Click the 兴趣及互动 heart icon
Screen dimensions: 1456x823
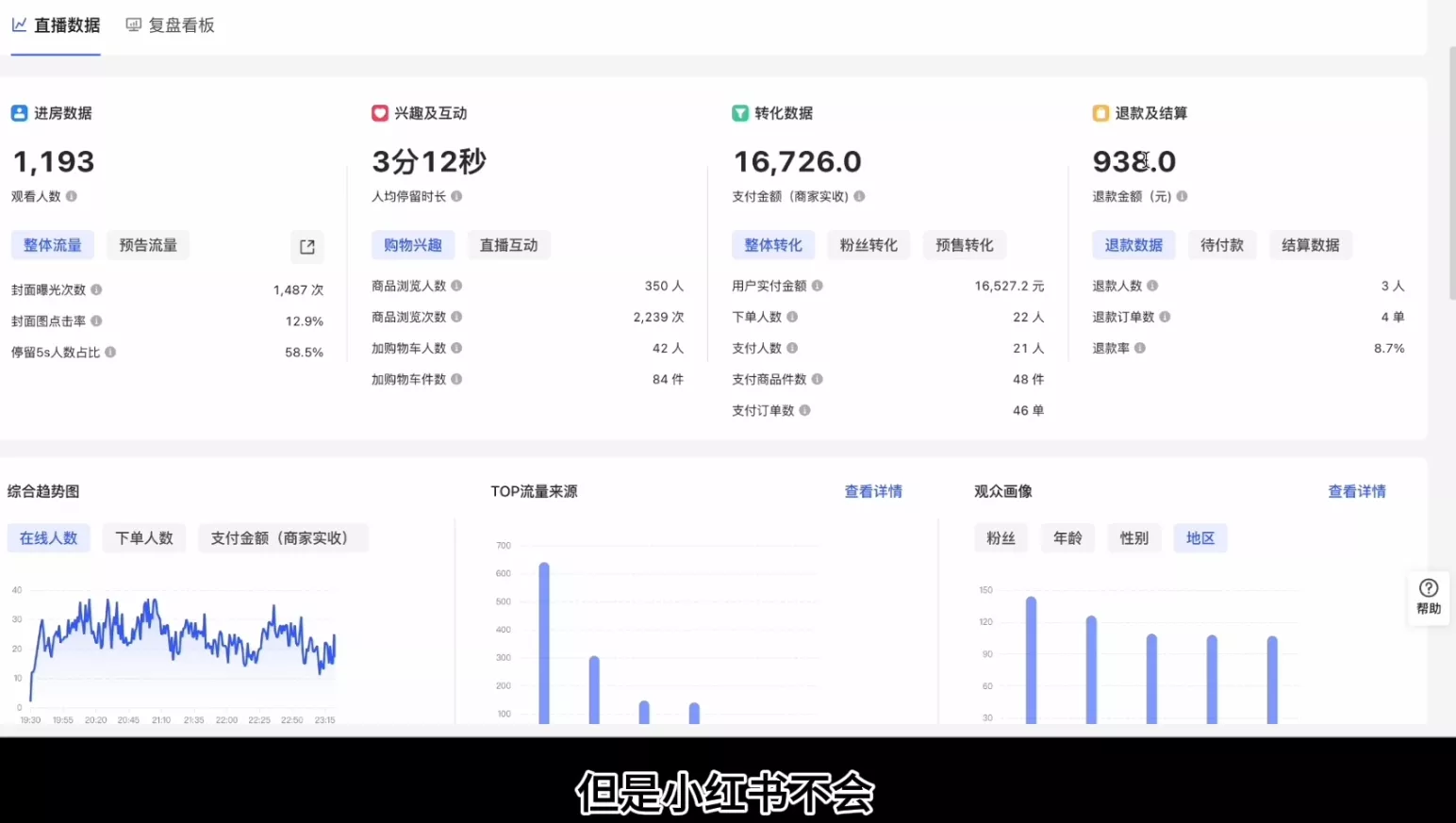(x=379, y=112)
